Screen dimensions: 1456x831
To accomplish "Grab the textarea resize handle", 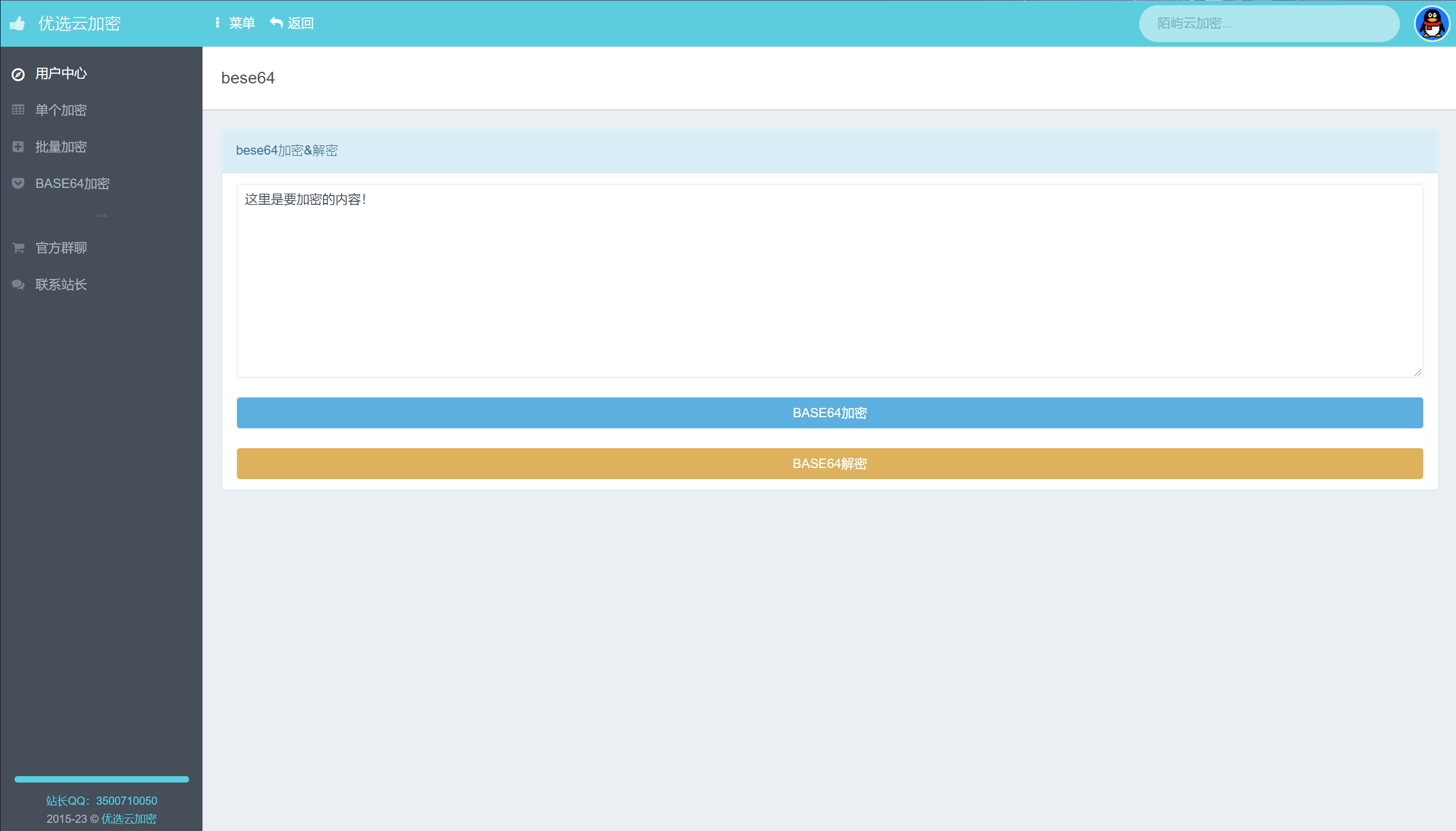I will (x=1418, y=372).
